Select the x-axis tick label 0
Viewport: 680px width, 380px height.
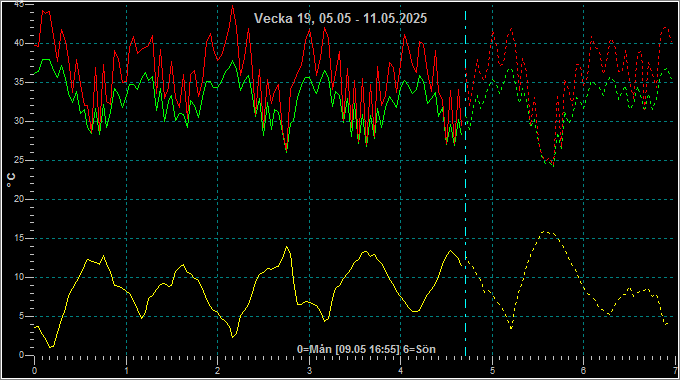(35, 371)
